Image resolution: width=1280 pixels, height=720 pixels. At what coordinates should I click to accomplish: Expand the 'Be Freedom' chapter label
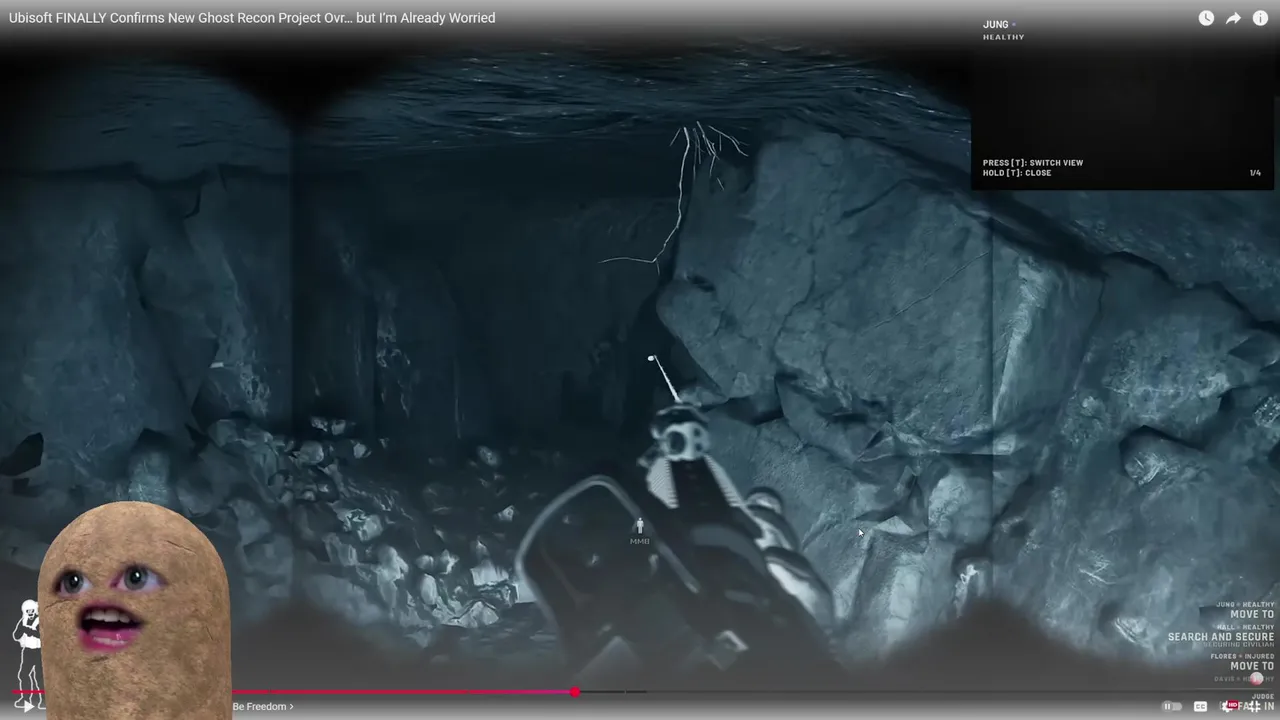coord(263,706)
